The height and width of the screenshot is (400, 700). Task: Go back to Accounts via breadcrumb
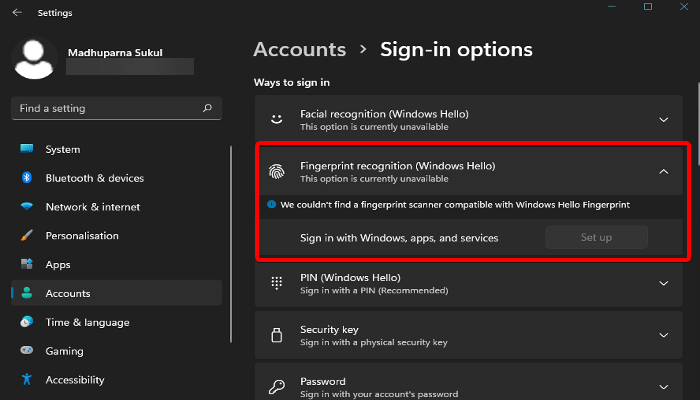[x=299, y=49]
